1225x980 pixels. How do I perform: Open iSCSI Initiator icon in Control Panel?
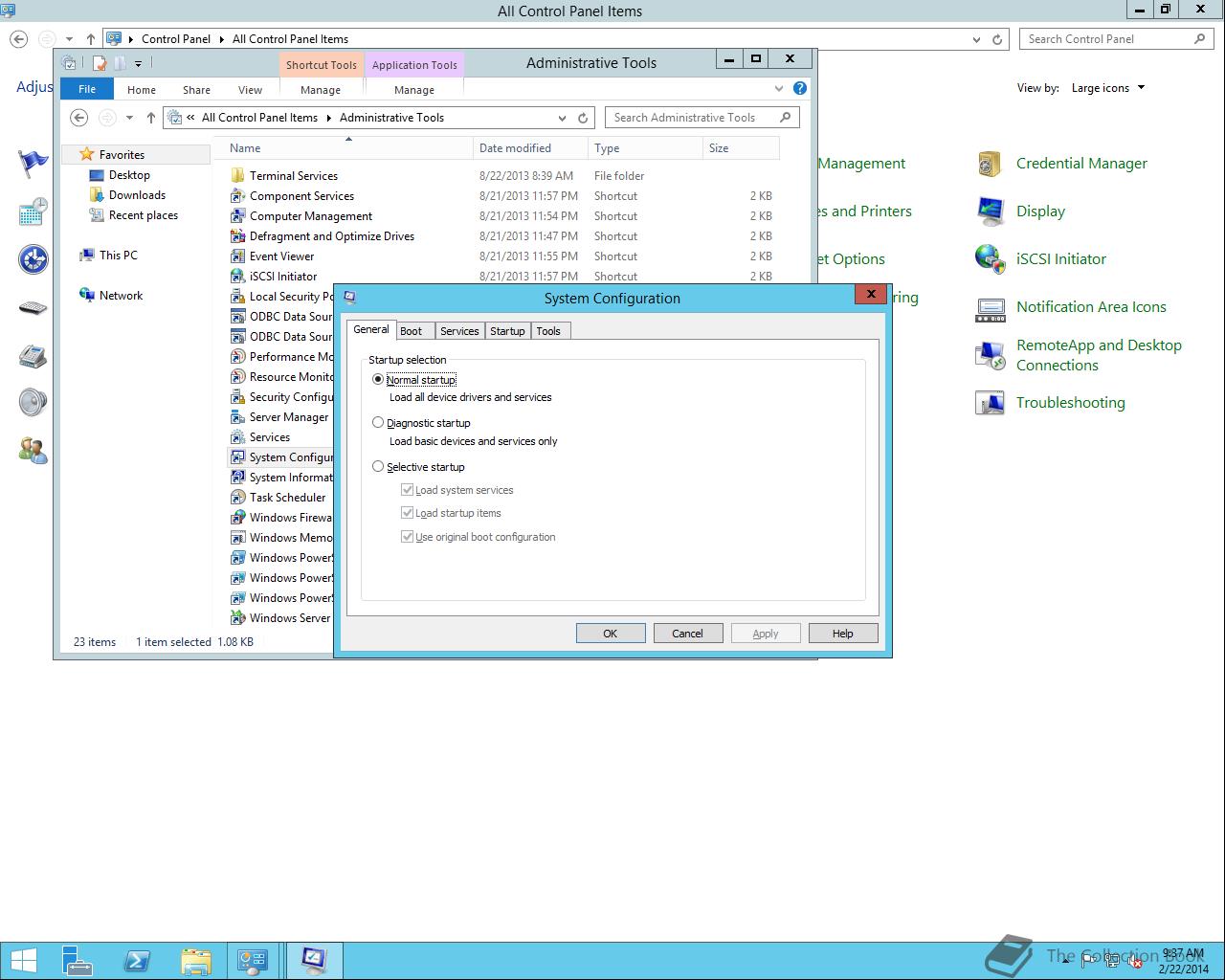990,259
